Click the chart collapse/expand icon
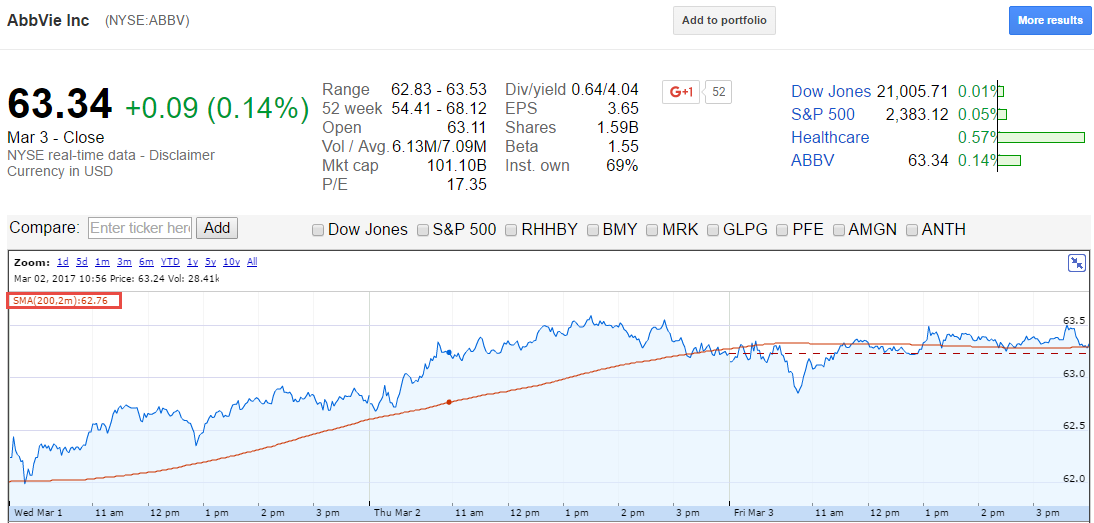Image resolution: width=1094 pixels, height=523 pixels. (x=1077, y=263)
